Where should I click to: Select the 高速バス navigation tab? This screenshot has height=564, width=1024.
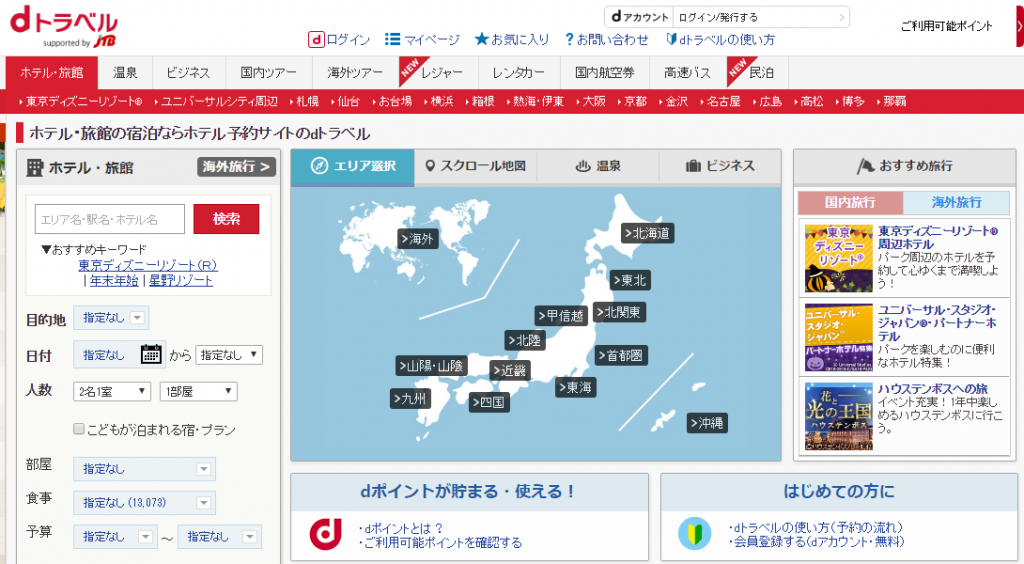click(x=688, y=72)
